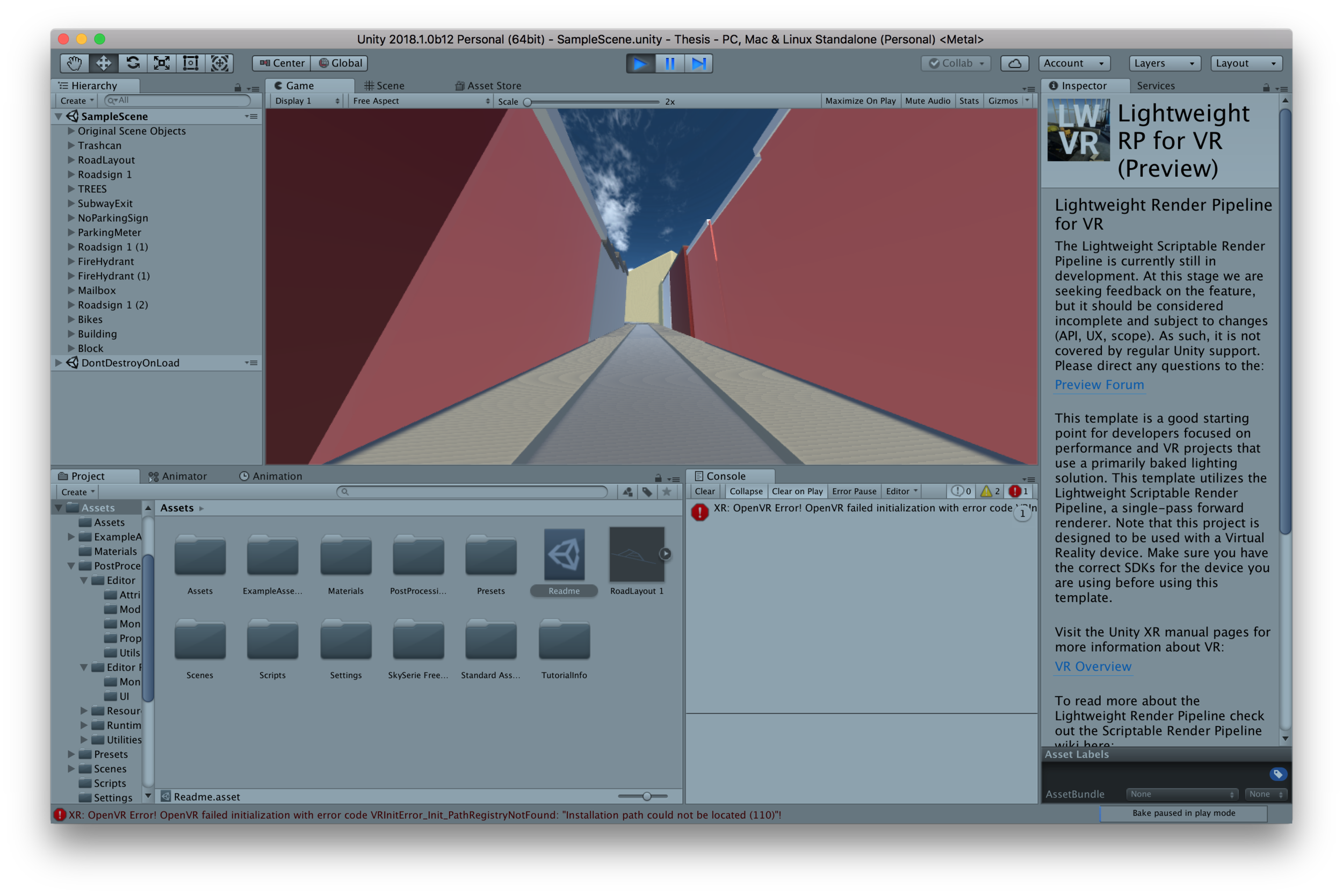
Task: Click the red error icon in status bar
Action: (60, 814)
